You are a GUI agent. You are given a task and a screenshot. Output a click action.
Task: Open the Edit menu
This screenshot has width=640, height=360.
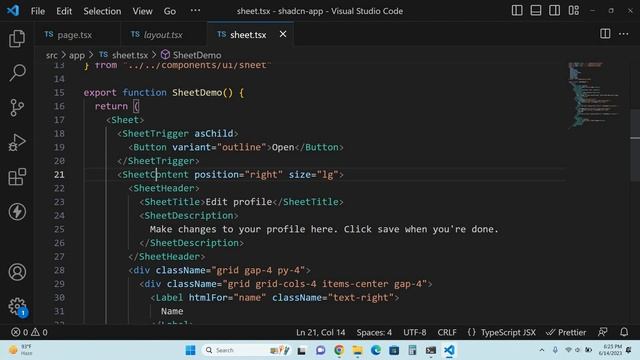pos(64,11)
